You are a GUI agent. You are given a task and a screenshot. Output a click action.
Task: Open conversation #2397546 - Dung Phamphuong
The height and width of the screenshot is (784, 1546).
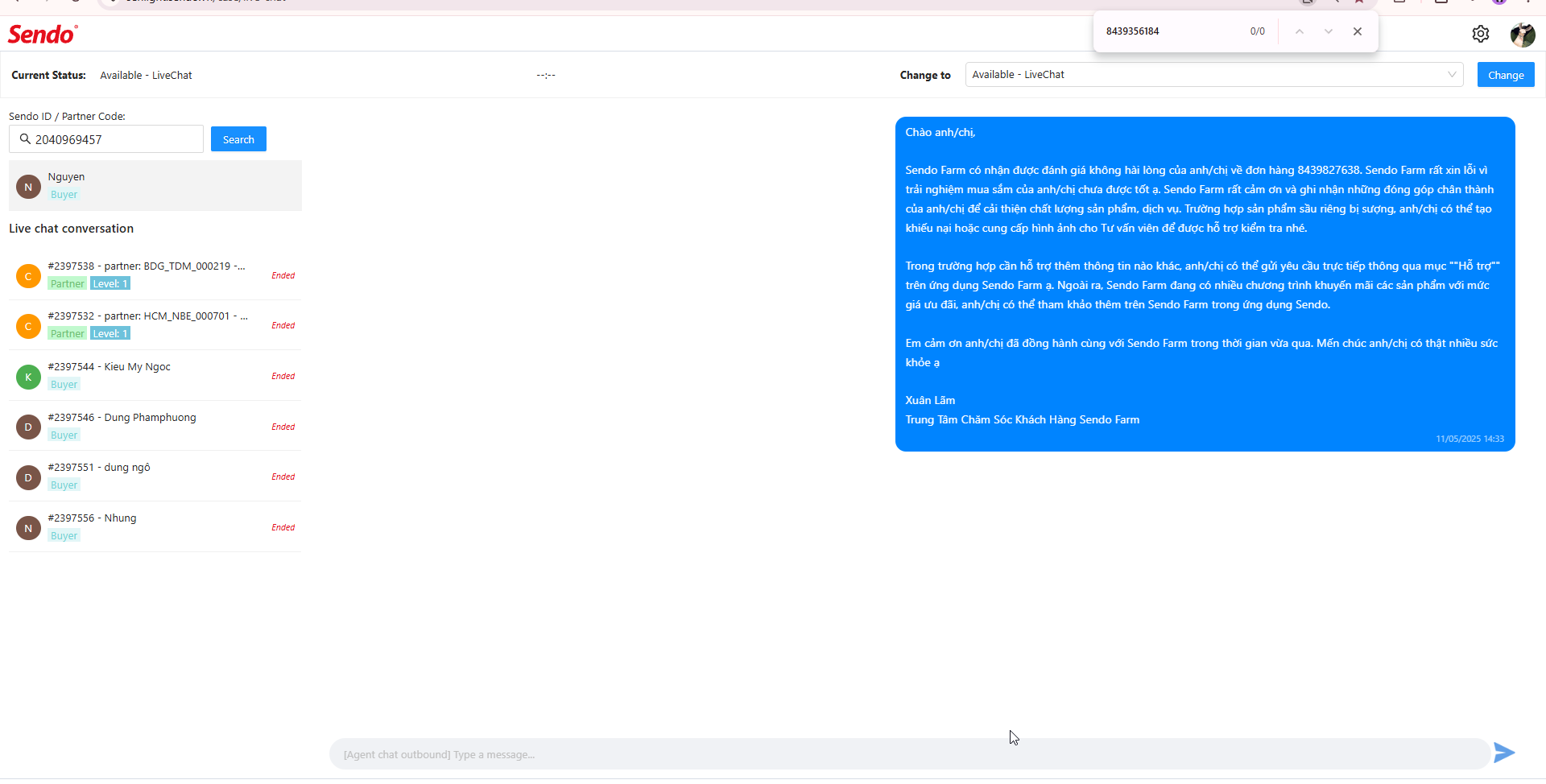155,427
